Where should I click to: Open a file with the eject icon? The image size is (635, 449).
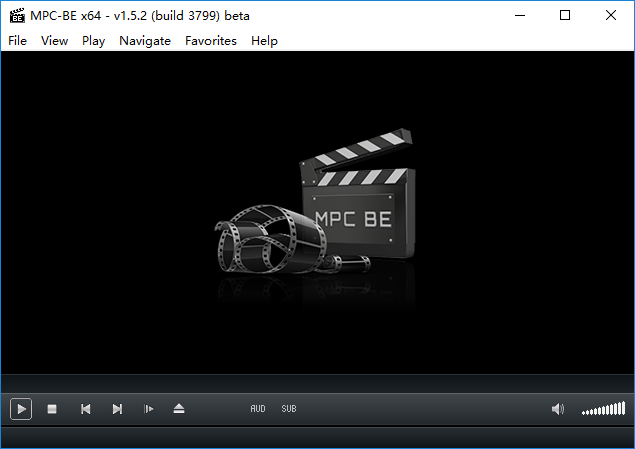(x=179, y=409)
